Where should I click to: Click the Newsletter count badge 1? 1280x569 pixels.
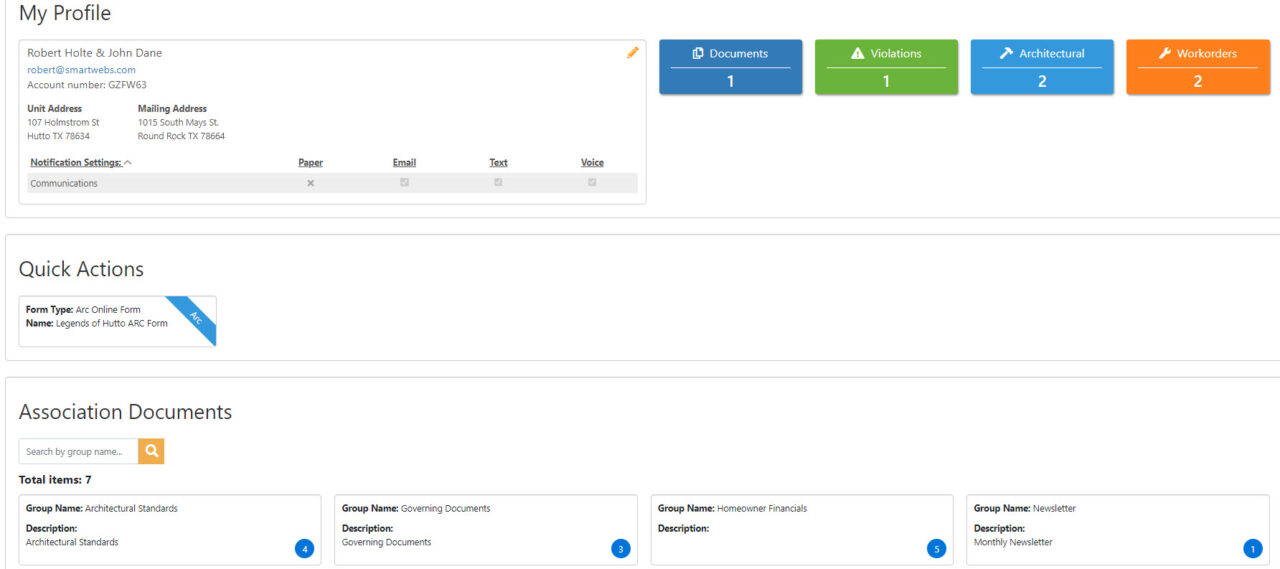pyautogui.click(x=1252, y=548)
